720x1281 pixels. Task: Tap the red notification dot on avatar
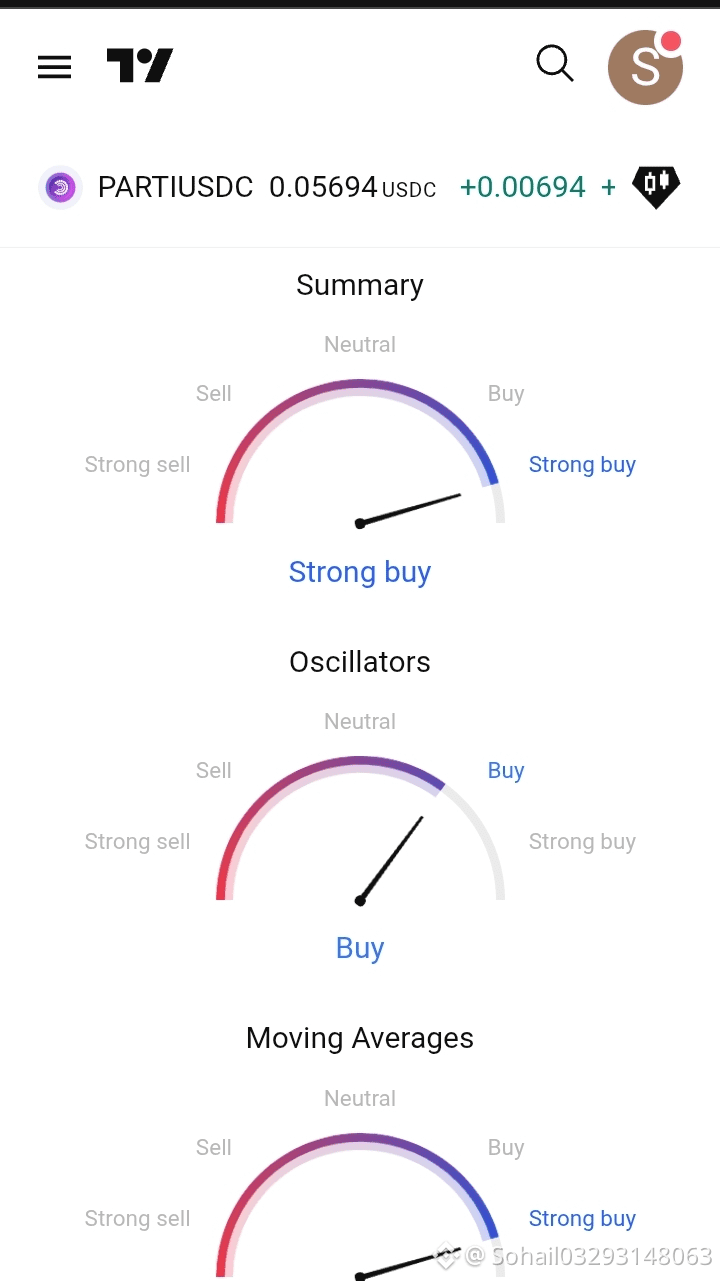click(x=671, y=42)
